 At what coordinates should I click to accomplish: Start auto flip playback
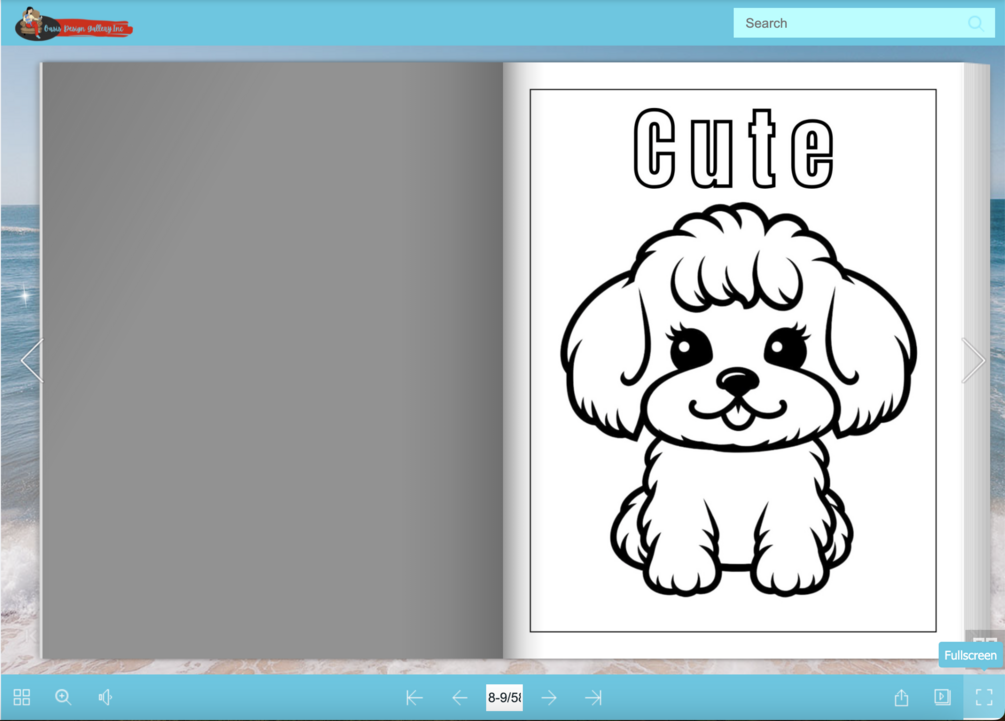(x=942, y=697)
